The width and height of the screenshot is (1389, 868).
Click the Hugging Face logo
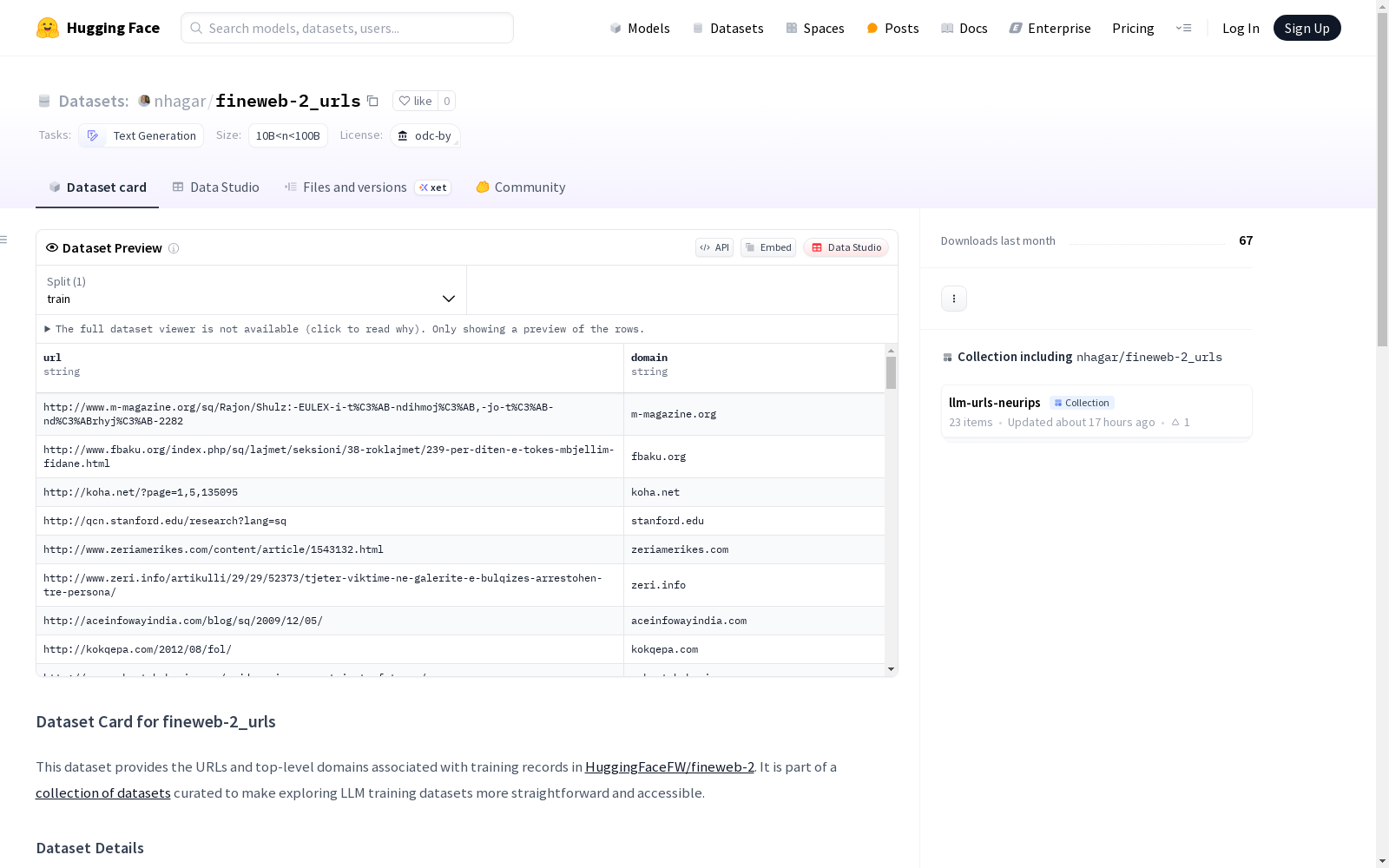(x=98, y=27)
